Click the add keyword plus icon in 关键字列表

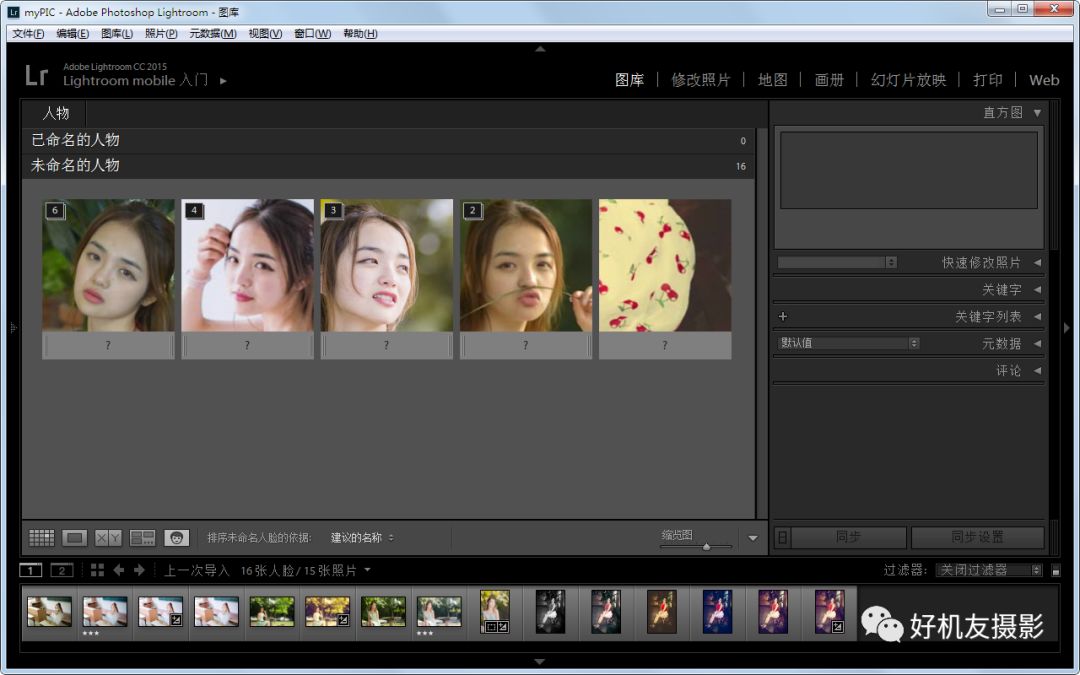[783, 315]
